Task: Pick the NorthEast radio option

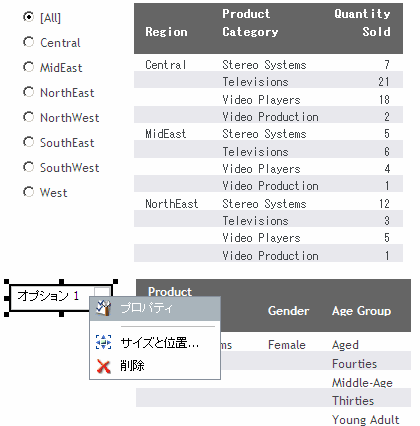Action: click(29, 92)
